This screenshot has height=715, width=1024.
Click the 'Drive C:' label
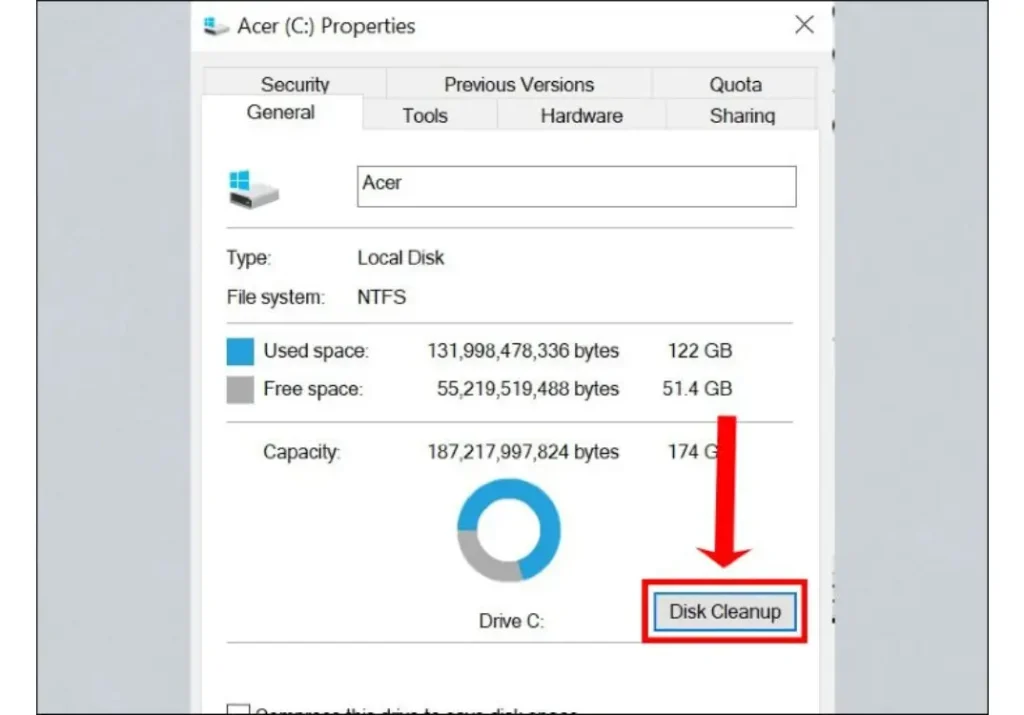[511, 620]
